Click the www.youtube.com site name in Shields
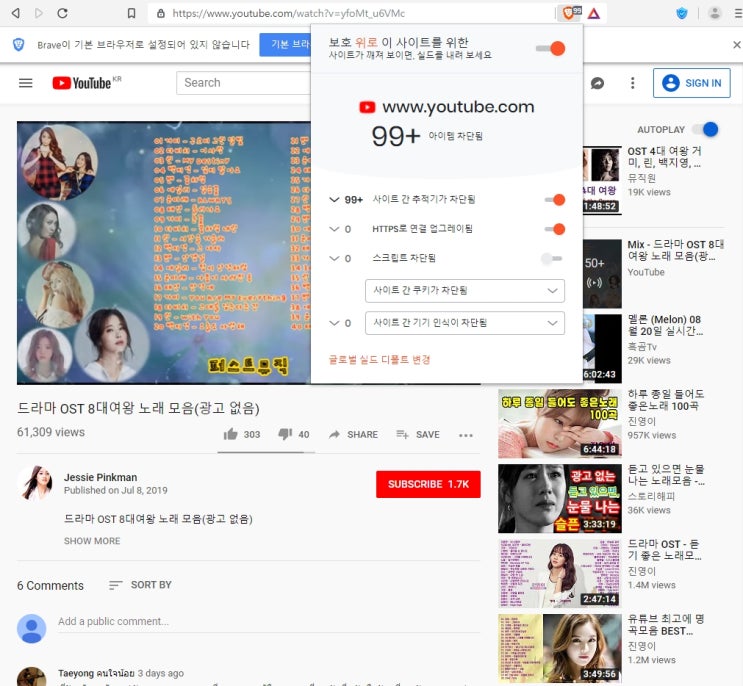The image size is (743, 686). coord(458,107)
